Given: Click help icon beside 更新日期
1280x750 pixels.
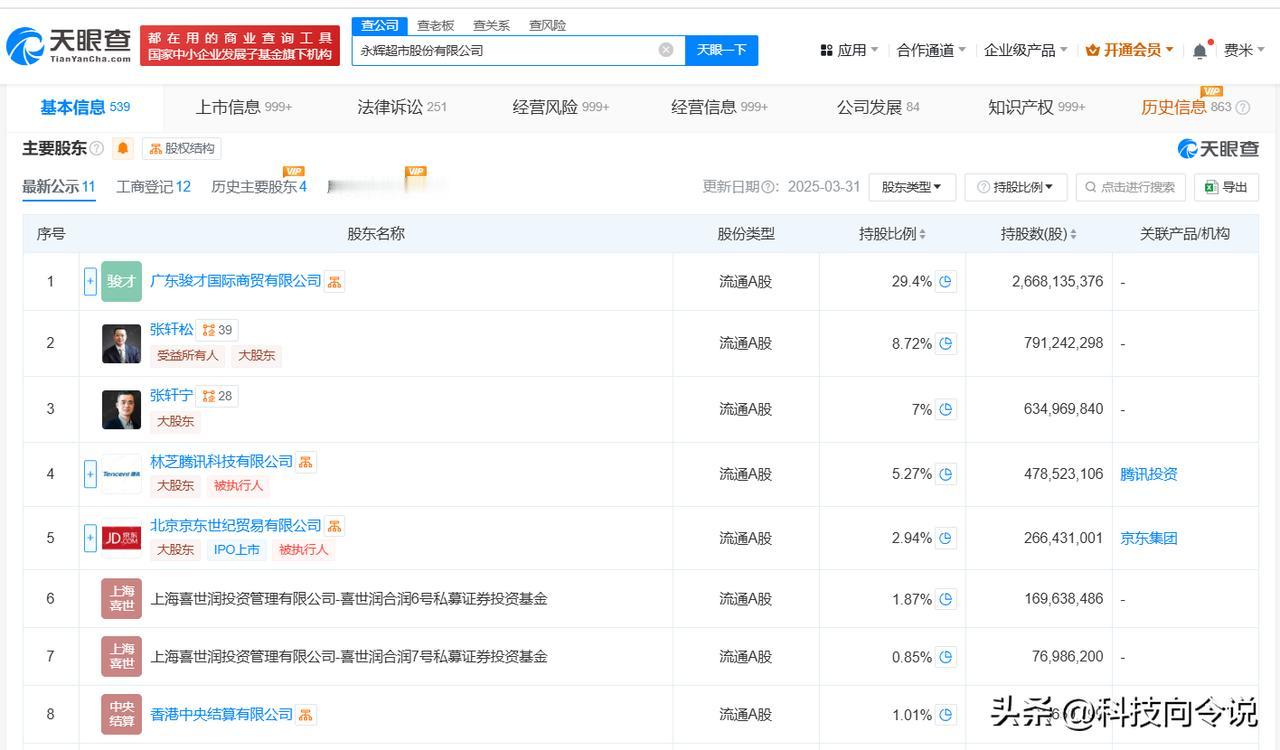Looking at the screenshot, I should point(769,187).
